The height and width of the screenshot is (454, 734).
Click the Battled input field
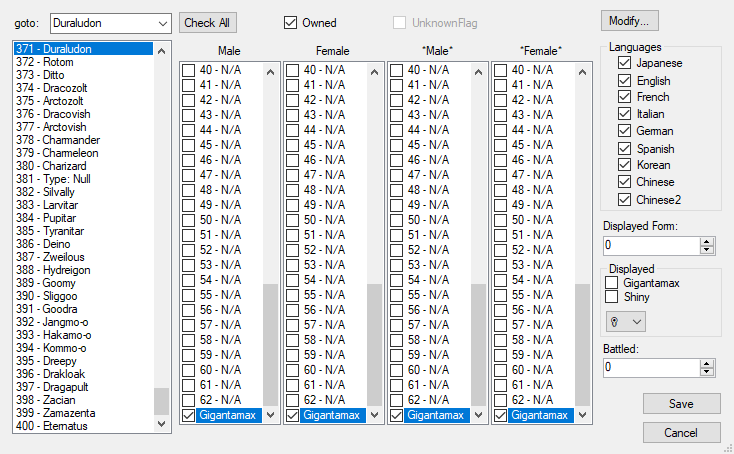[652, 367]
